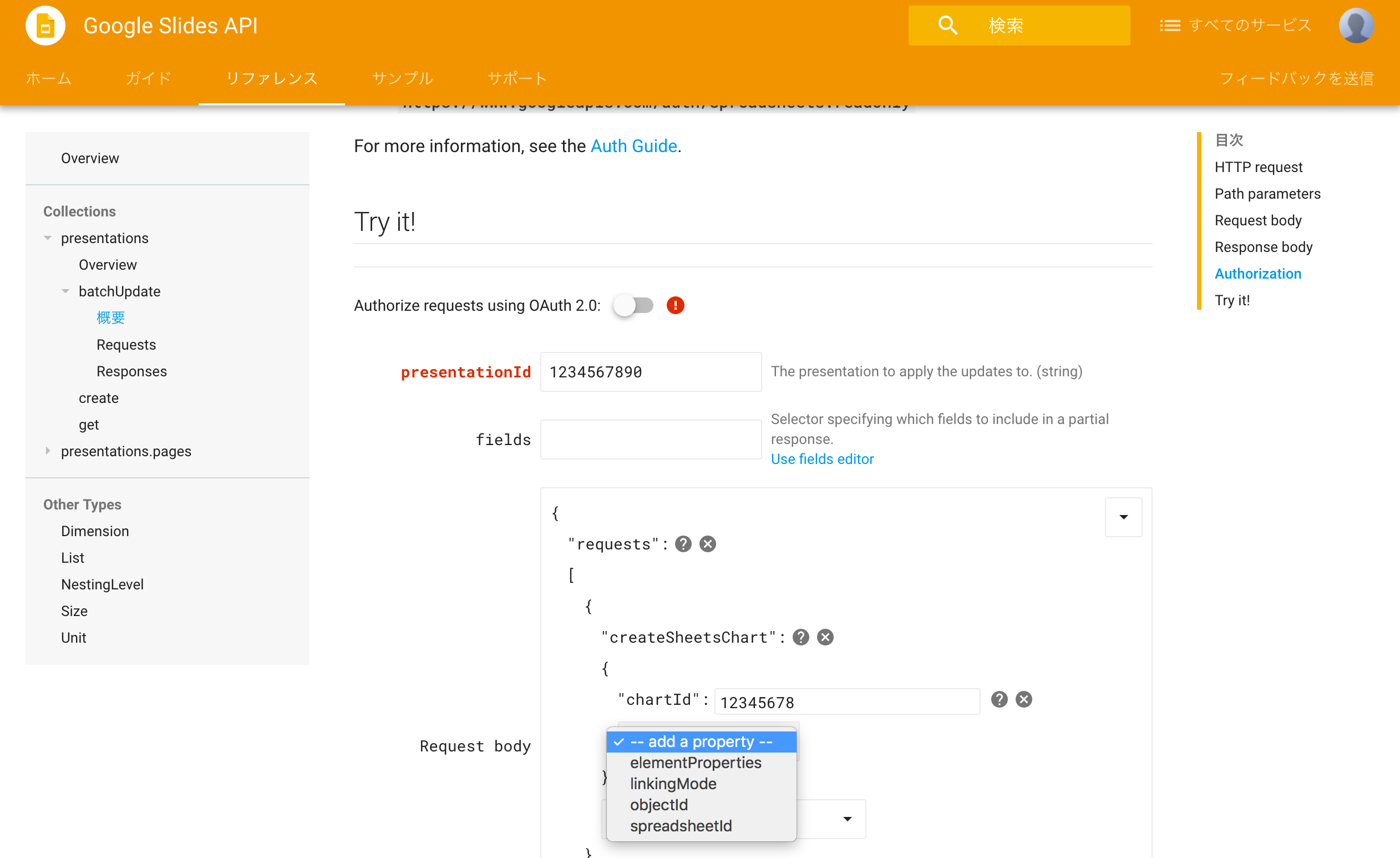Open the Auth Guide link

pyautogui.click(x=633, y=146)
